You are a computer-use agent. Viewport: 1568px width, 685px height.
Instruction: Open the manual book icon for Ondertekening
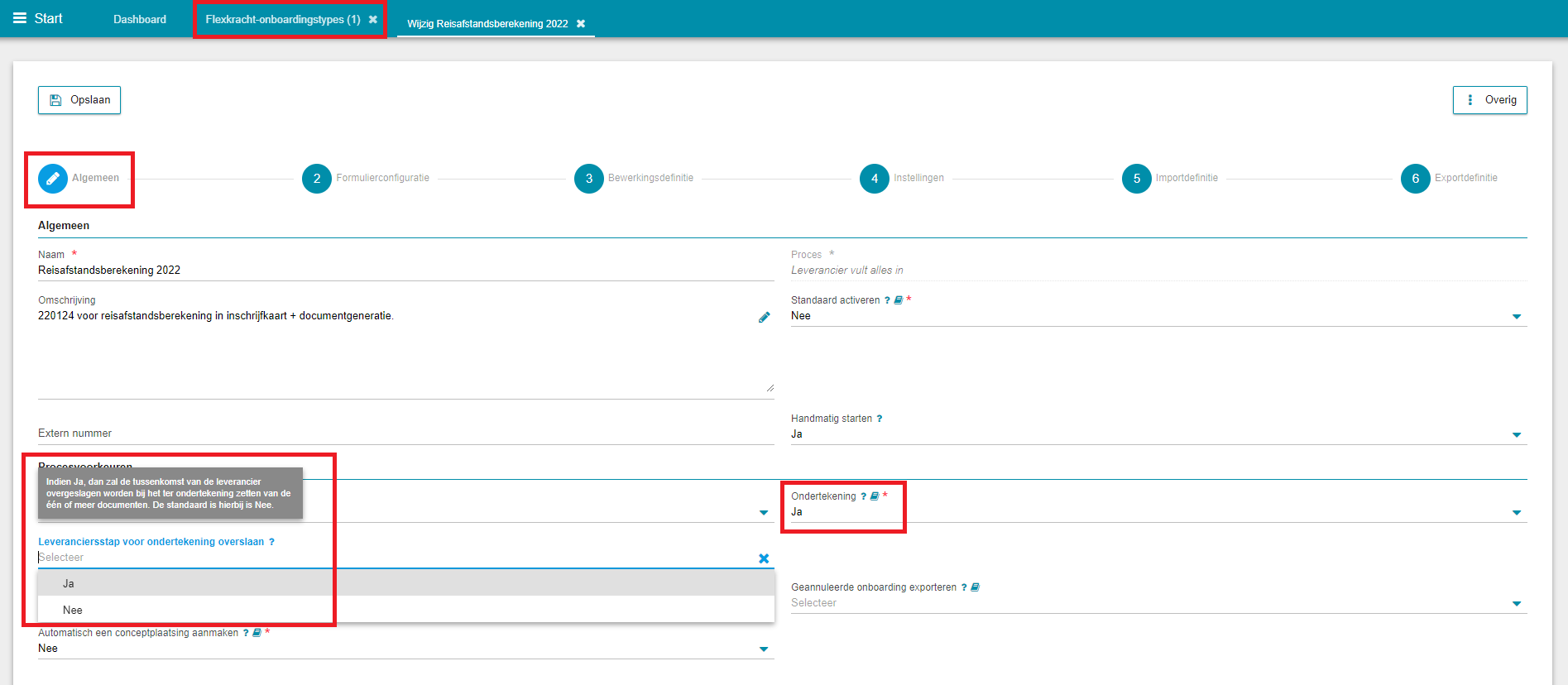(x=874, y=496)
